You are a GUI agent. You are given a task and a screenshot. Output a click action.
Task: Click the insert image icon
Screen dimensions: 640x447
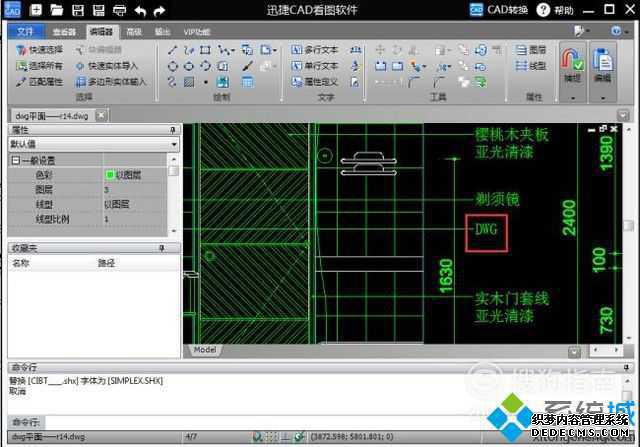coord(223,82)
